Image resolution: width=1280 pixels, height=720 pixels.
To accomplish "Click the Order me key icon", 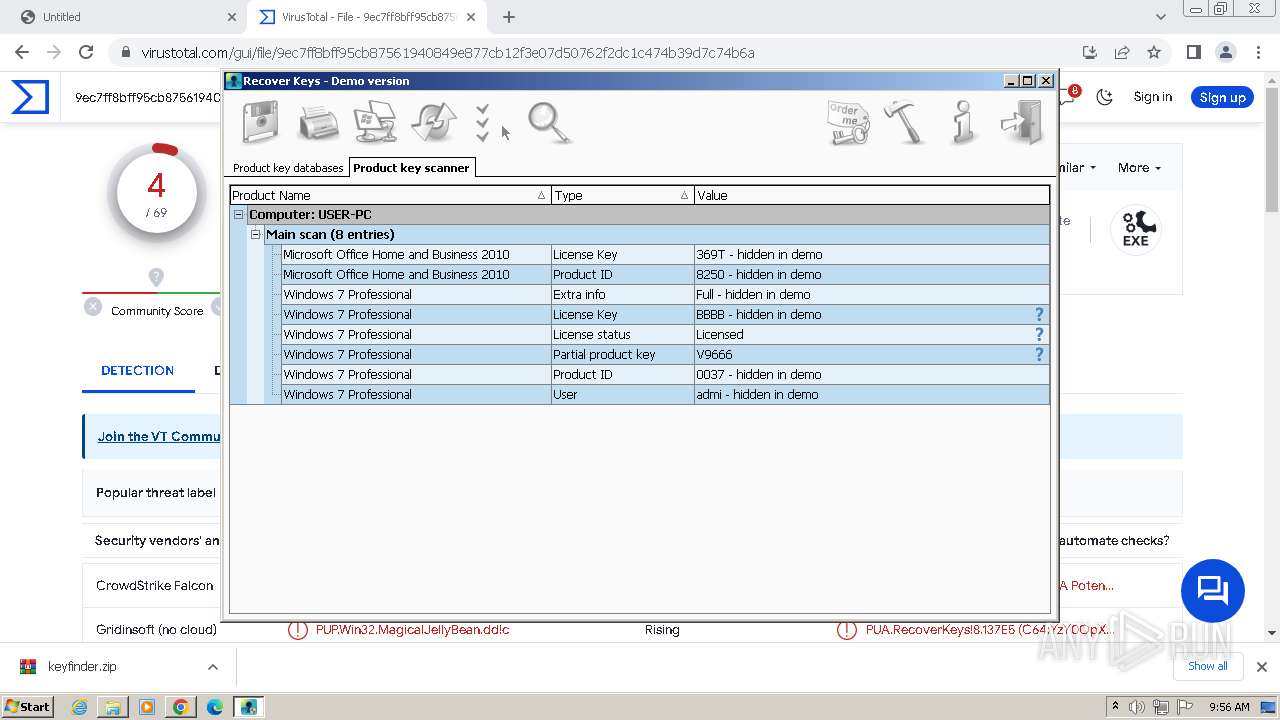I will click(848, 123).
